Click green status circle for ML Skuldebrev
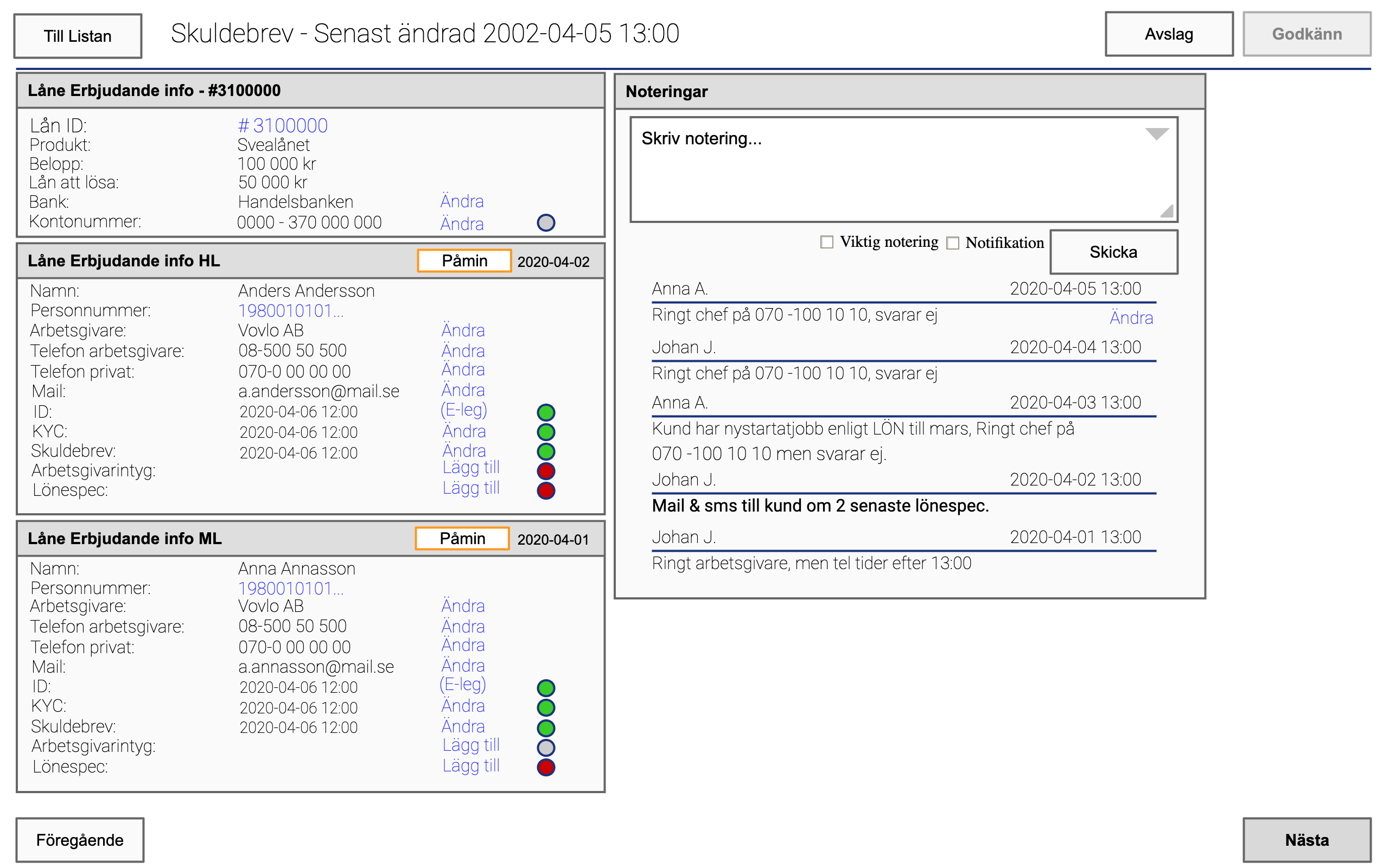Viewport: 1389px width, 868px height. (x=545, y=728)
